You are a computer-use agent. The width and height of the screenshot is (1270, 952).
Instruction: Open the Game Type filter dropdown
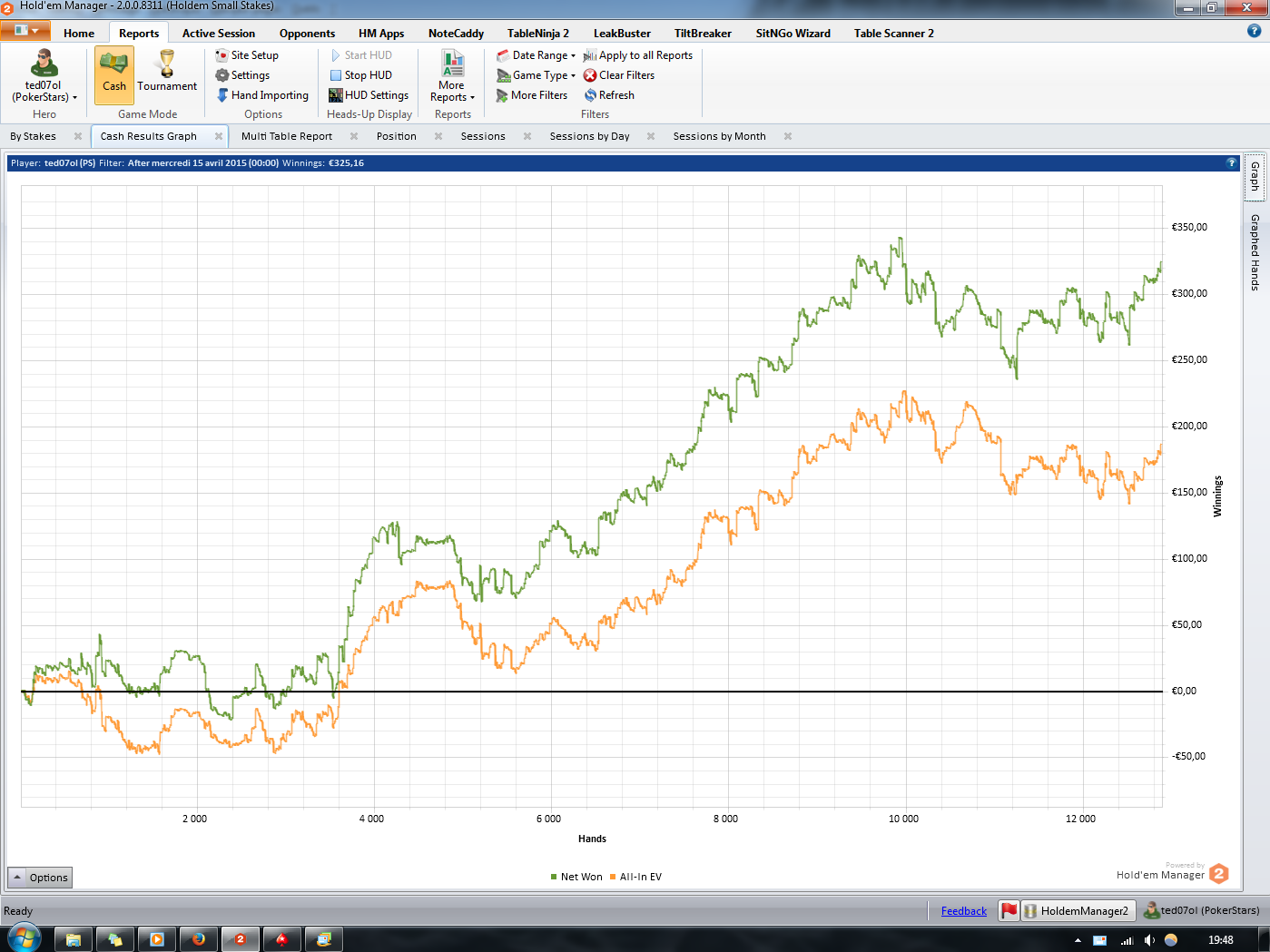pos(537,75)
